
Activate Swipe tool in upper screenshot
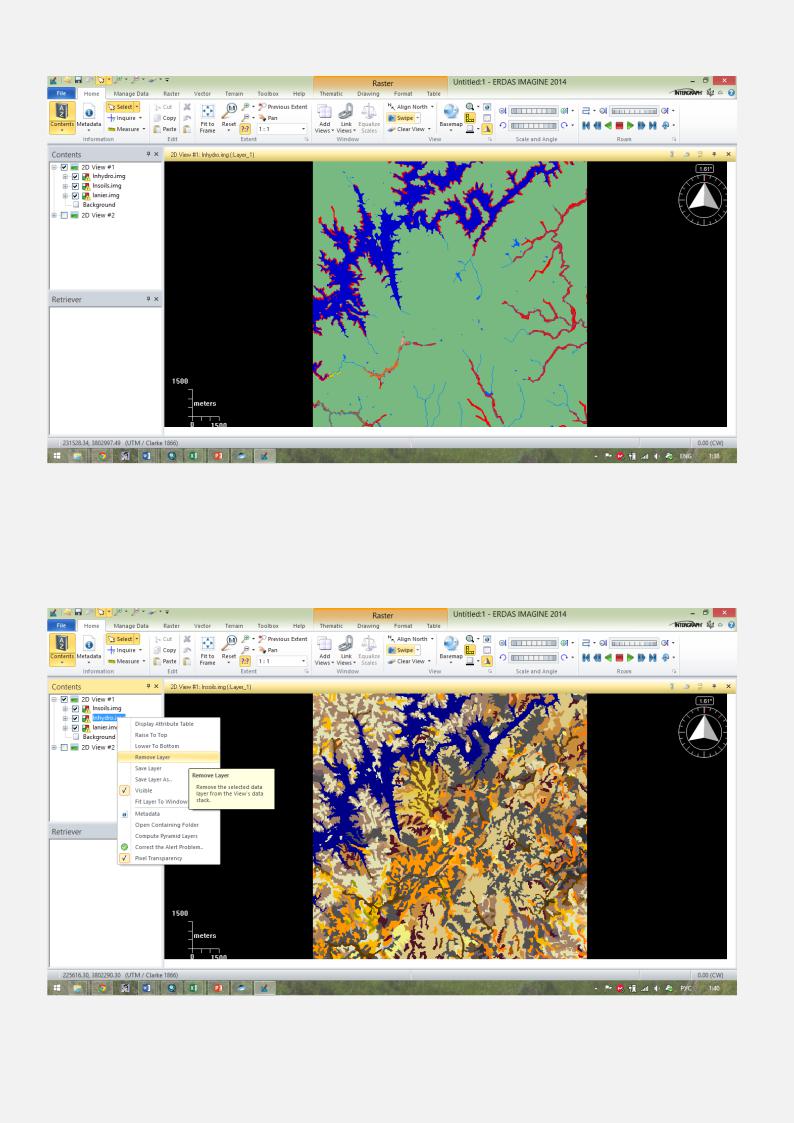point(402,118)
